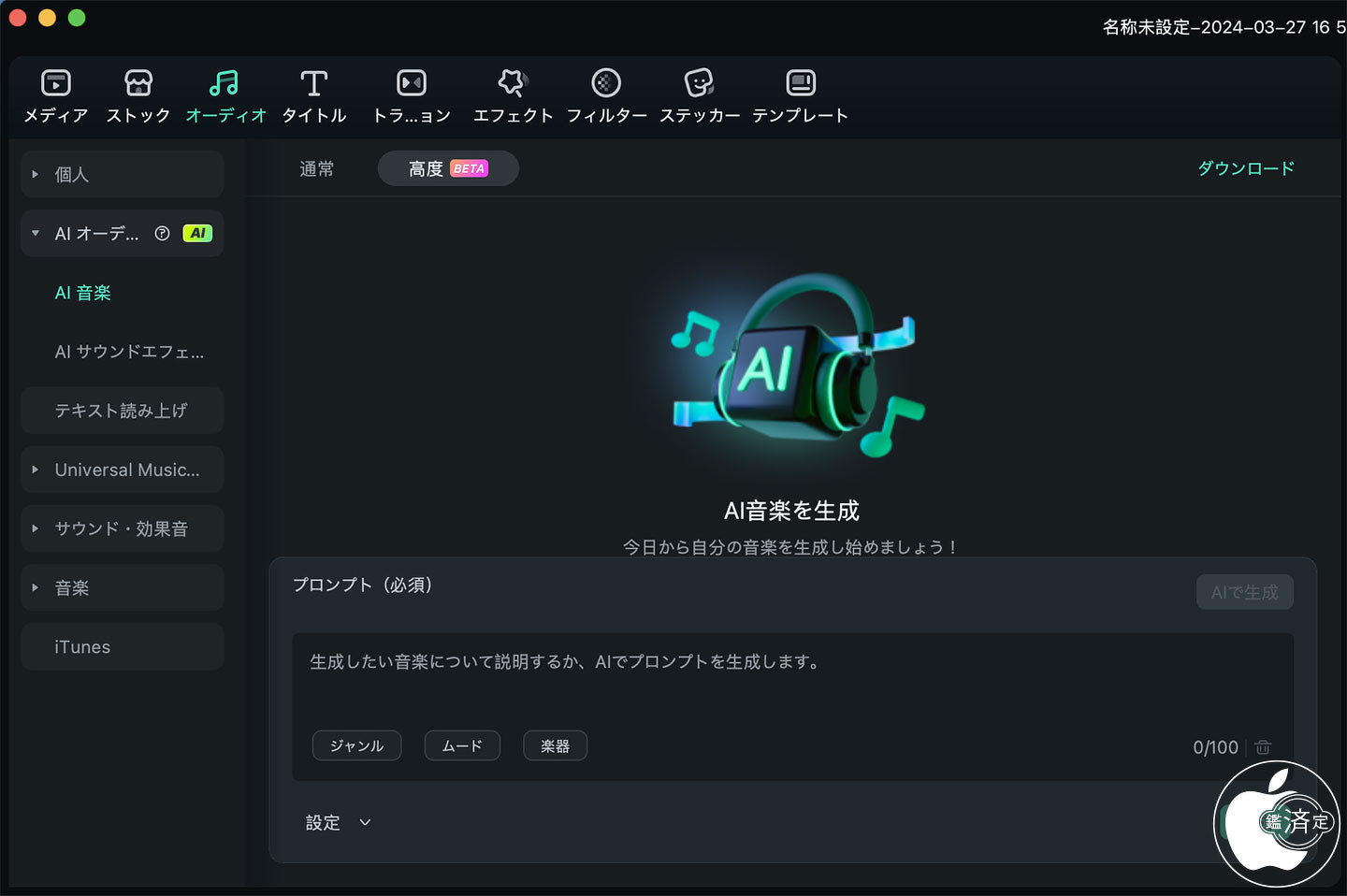This screenshot has height=896, width=1347.
Task: Open the ステッカー stickers icon
Action: 700,83
